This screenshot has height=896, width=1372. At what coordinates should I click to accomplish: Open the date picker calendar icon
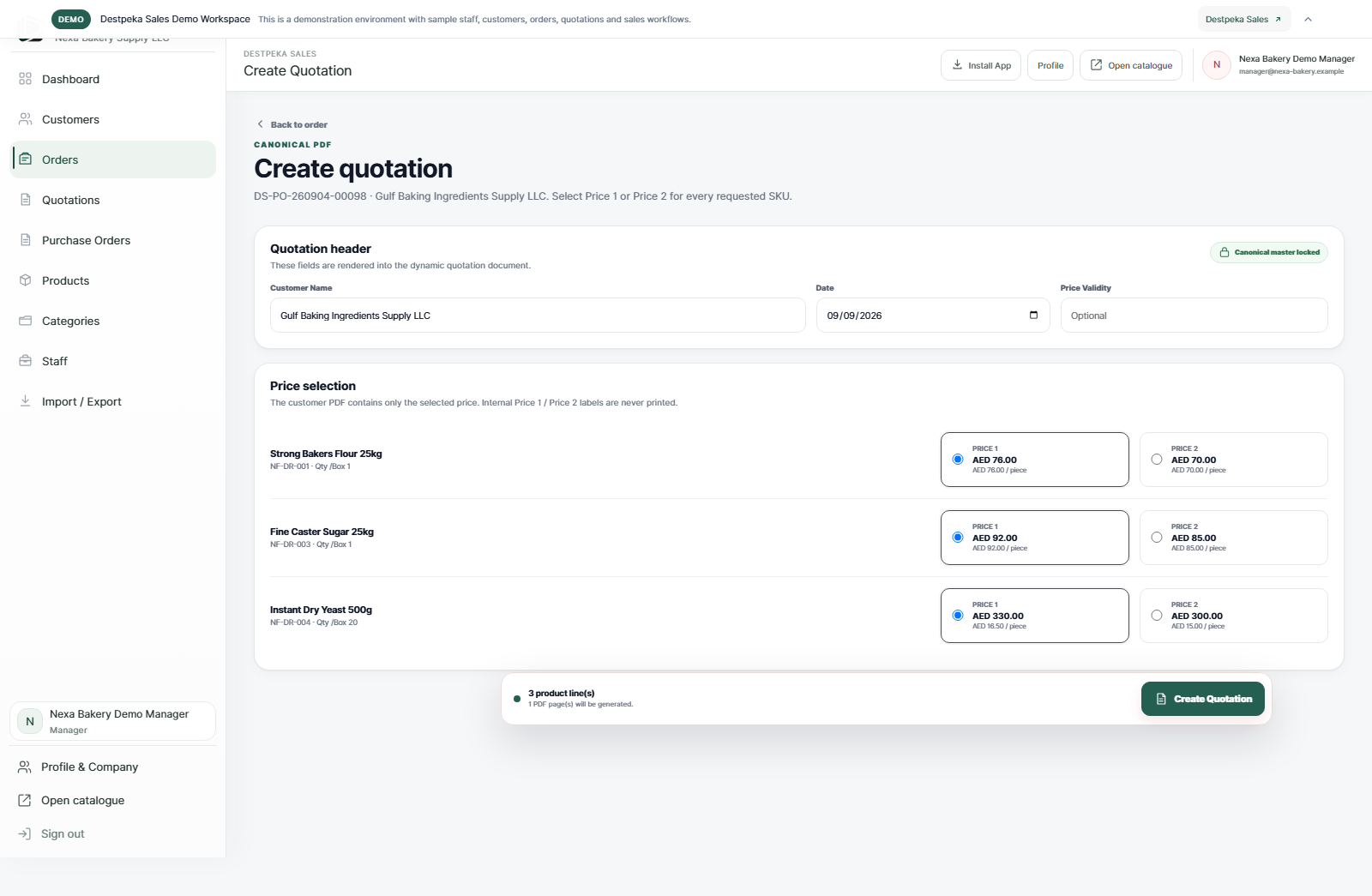(x=1033, y=315)
